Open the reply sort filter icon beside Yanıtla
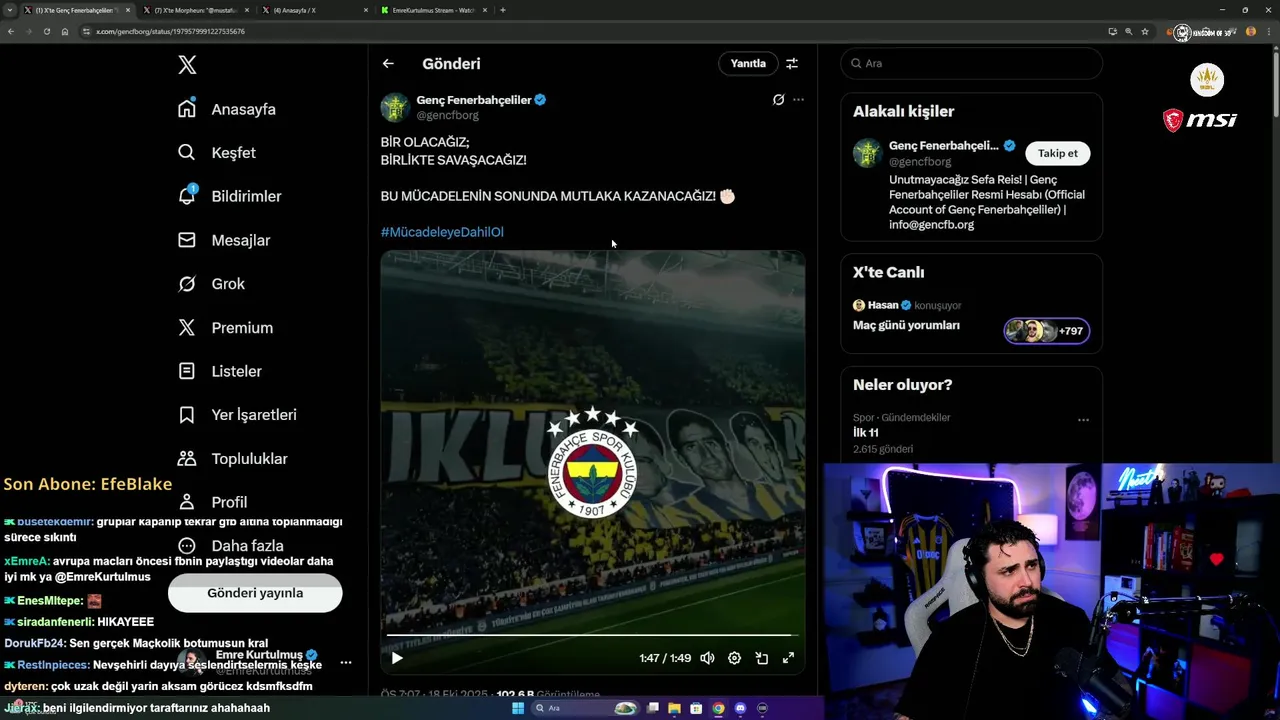 coord(792,63)
